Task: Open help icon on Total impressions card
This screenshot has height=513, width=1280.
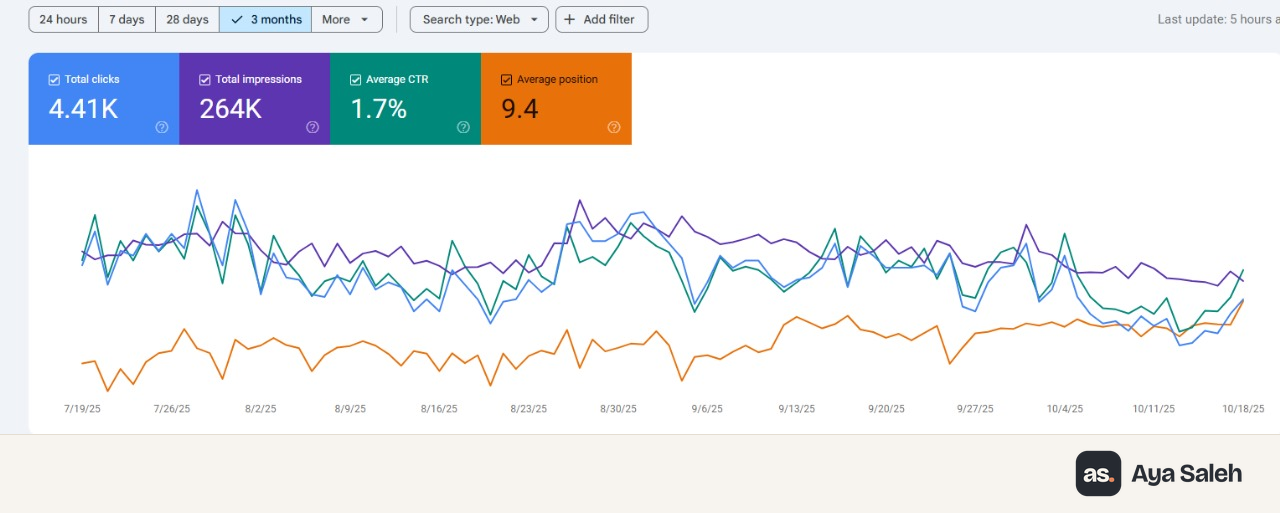Action: click(x=312, y=127)
